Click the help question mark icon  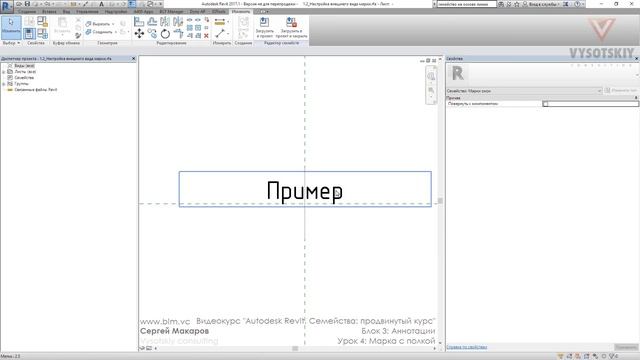(577, 4)
